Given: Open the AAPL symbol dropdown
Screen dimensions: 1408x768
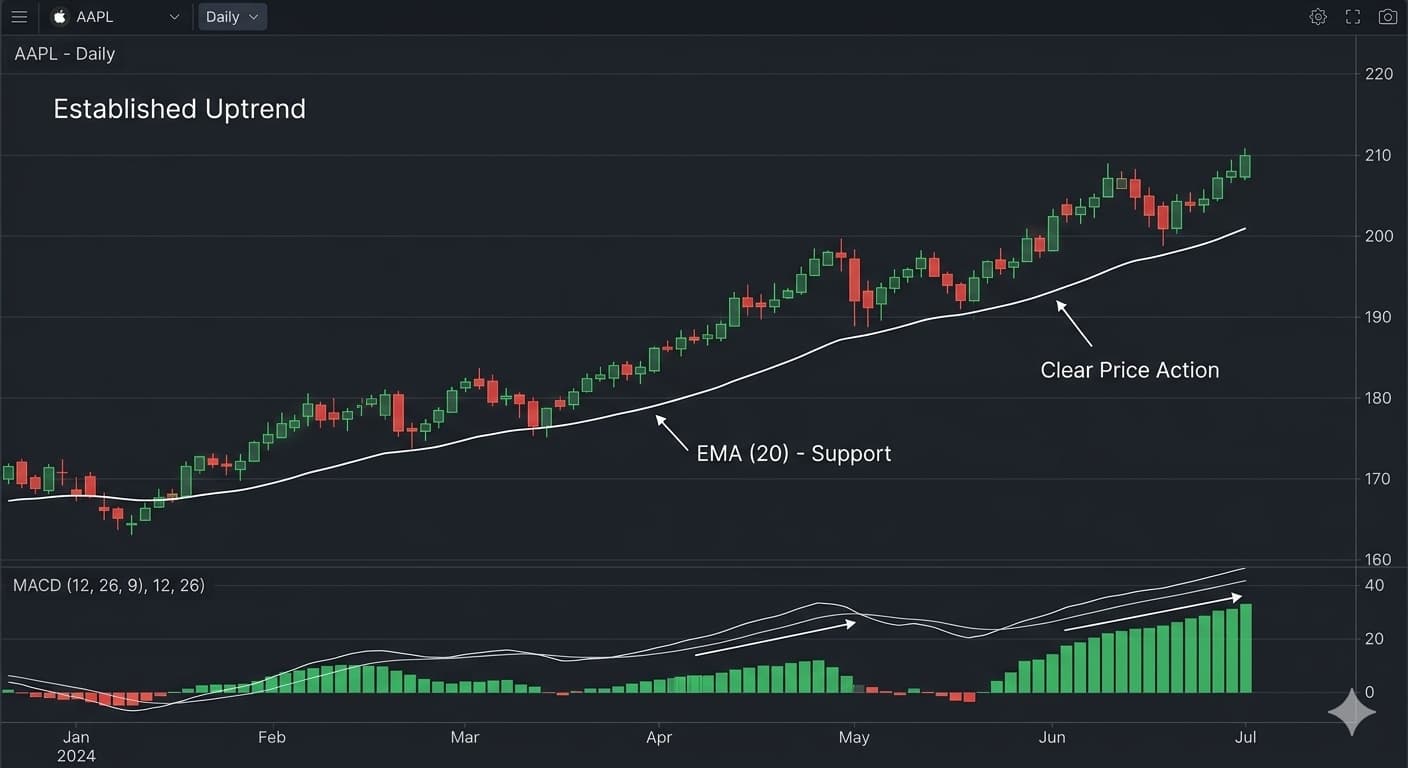Looking at the screenshot, I should point(118,17).
